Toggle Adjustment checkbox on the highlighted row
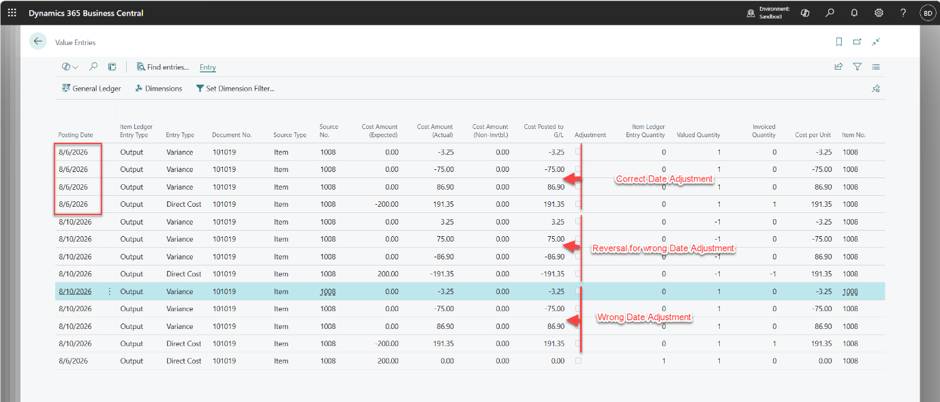This screenshot has width=940, height=402. (x=578, y=292)
